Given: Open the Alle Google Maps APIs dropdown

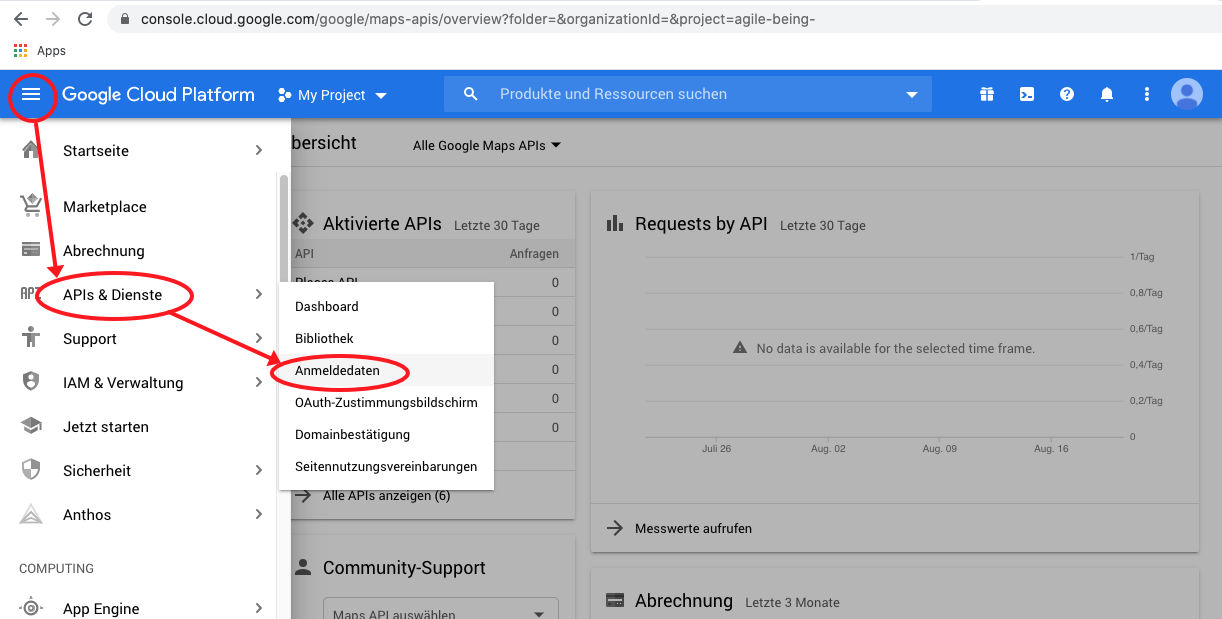Looking at the screenshot, I should 487,145.
